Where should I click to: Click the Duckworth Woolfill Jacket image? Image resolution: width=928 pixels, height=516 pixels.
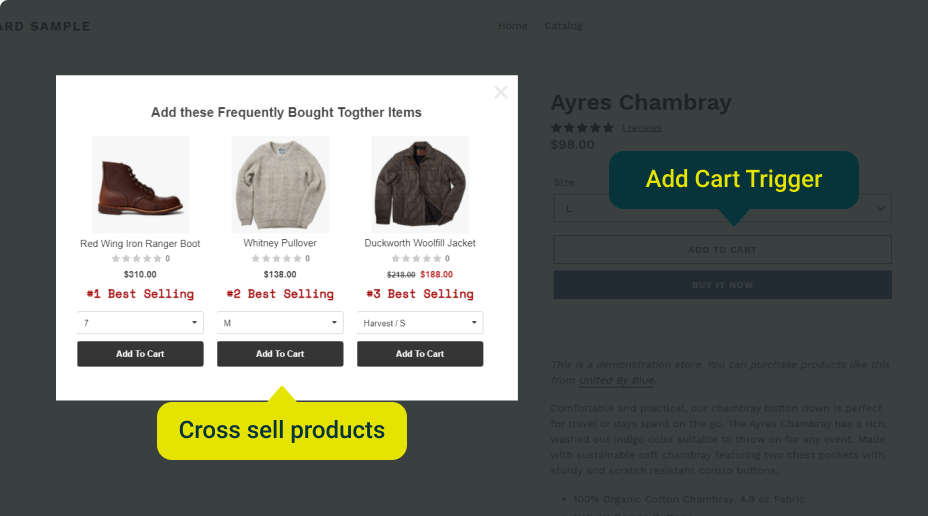pos(420,184)
